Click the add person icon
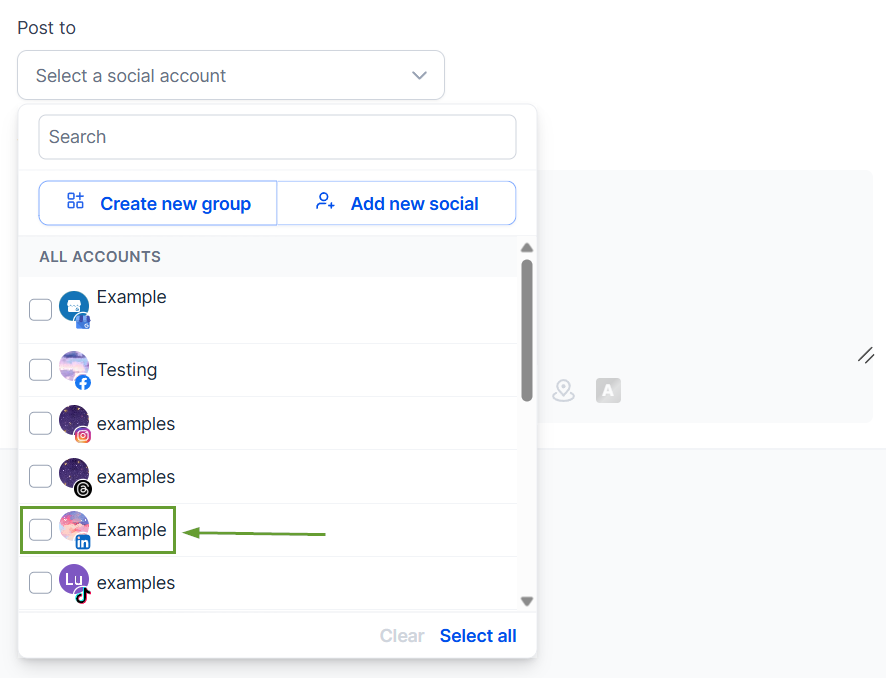The image size is (886, 678). point(325,201)
